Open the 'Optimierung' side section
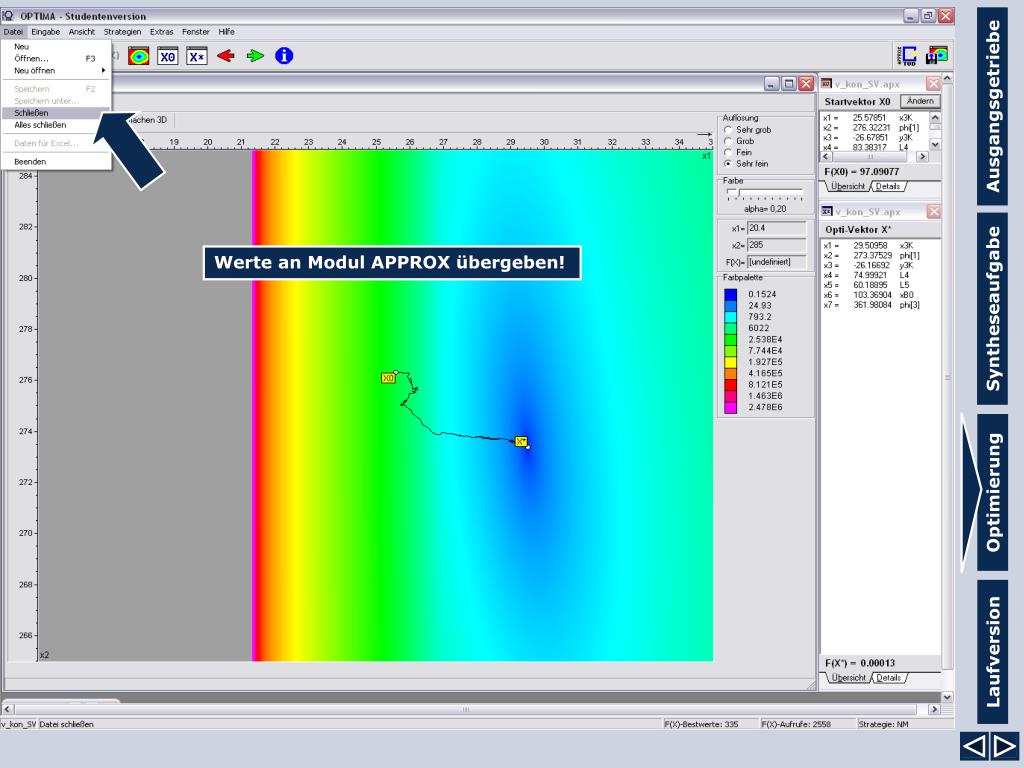 (x=993, y=492)
